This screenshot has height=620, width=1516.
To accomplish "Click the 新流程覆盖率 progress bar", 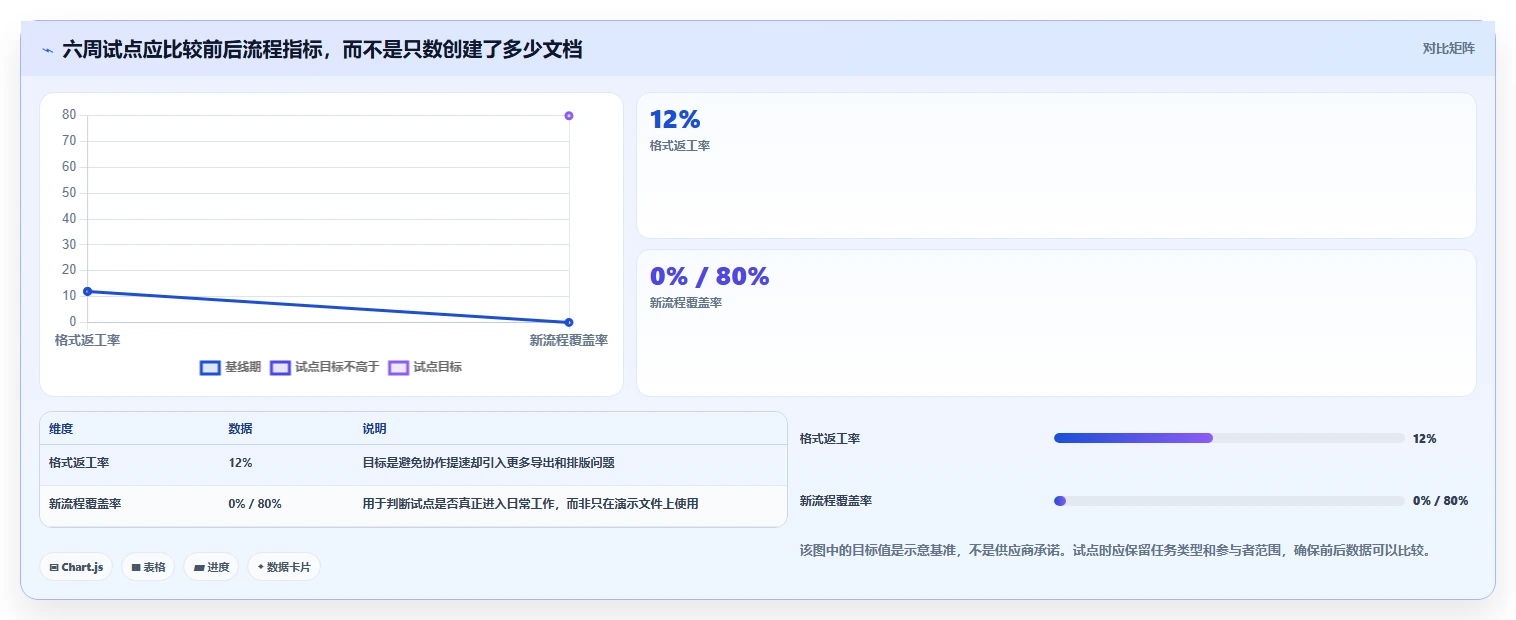I will click(1229, 501).
